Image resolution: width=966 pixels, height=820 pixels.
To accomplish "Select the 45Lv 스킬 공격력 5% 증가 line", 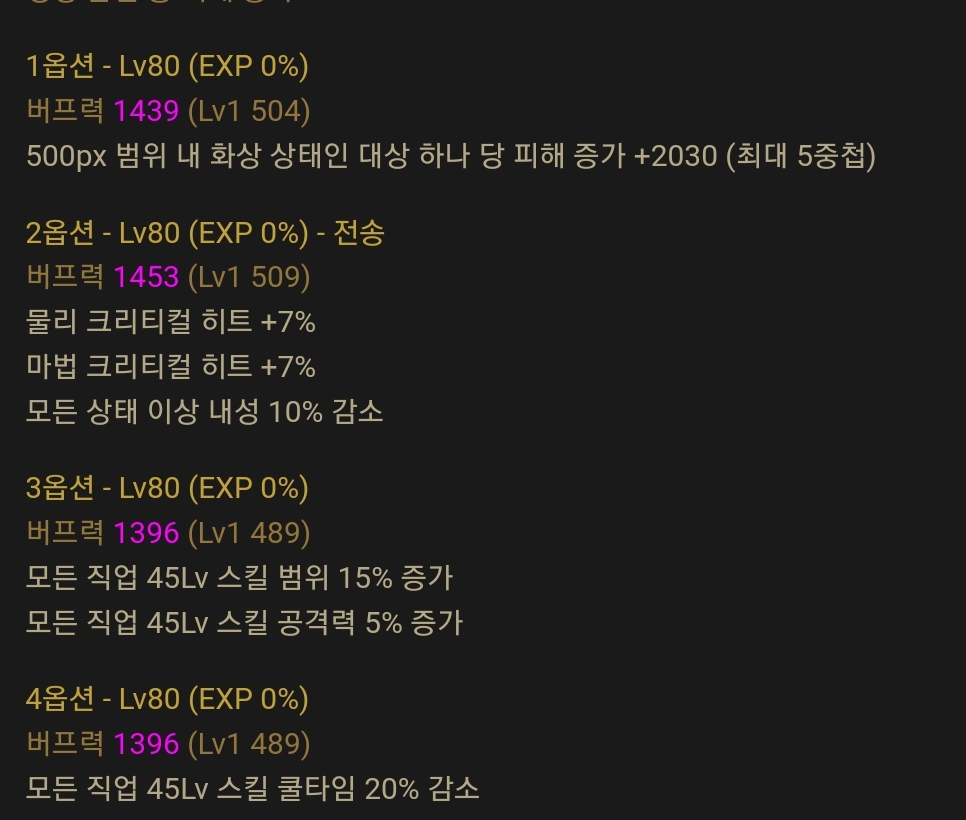I will click(x=244, y=623).
